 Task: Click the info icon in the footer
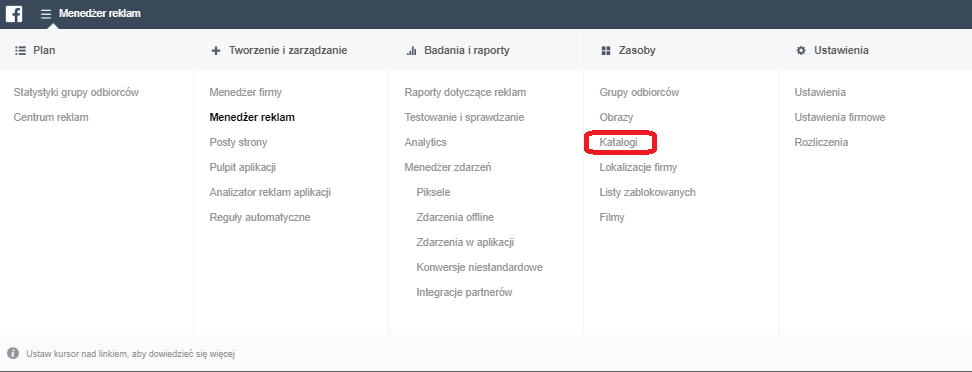click(13, 353)
